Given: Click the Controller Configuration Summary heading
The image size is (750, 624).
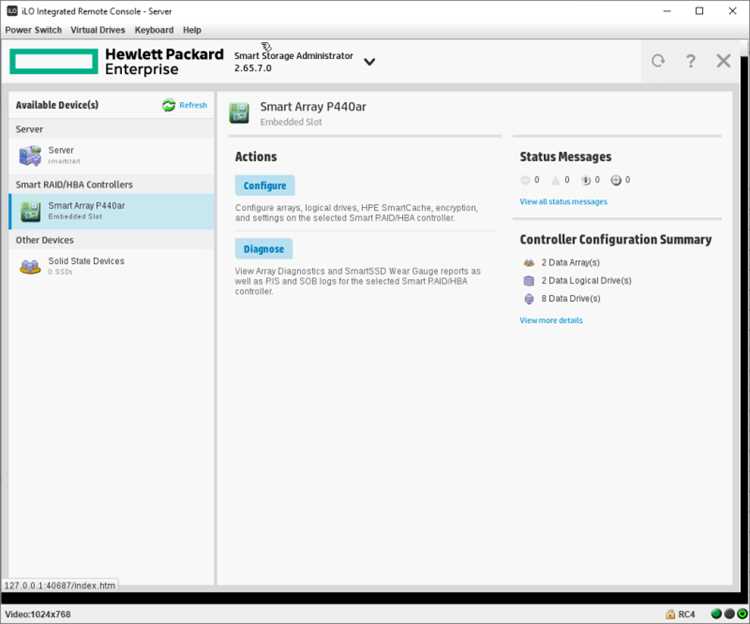Looking at the screenshot, I should (x=616, y=239).
